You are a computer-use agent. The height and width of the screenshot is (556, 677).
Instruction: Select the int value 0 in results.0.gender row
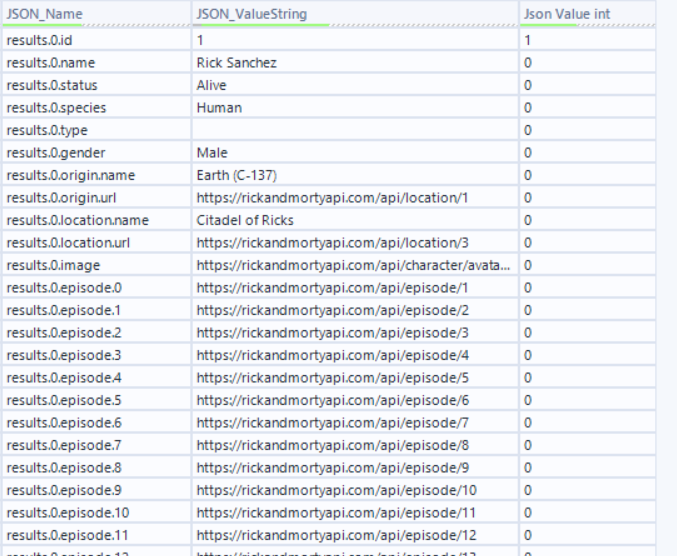(x=588, y=152)
